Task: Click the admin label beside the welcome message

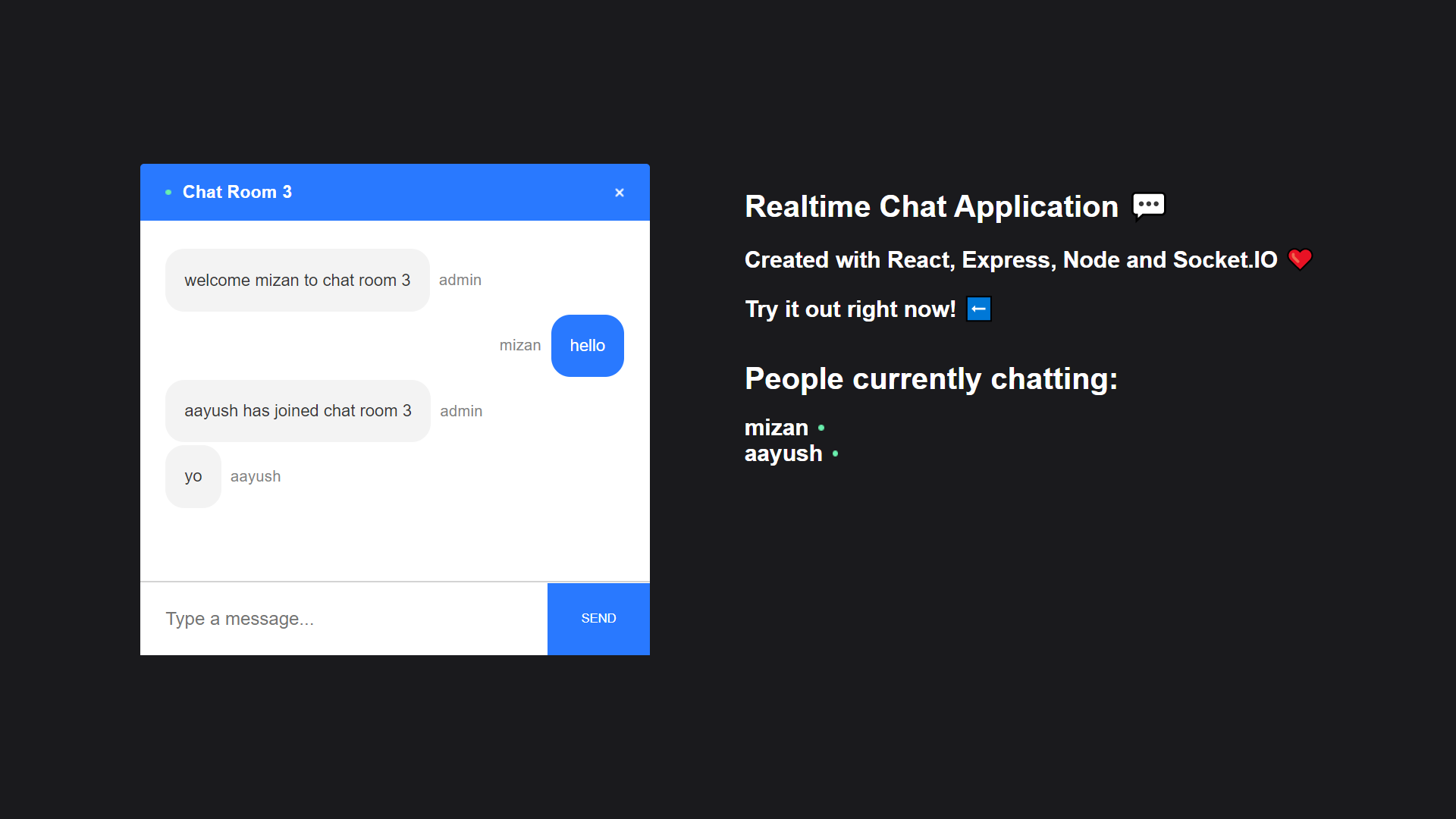Action: [460, 281]
